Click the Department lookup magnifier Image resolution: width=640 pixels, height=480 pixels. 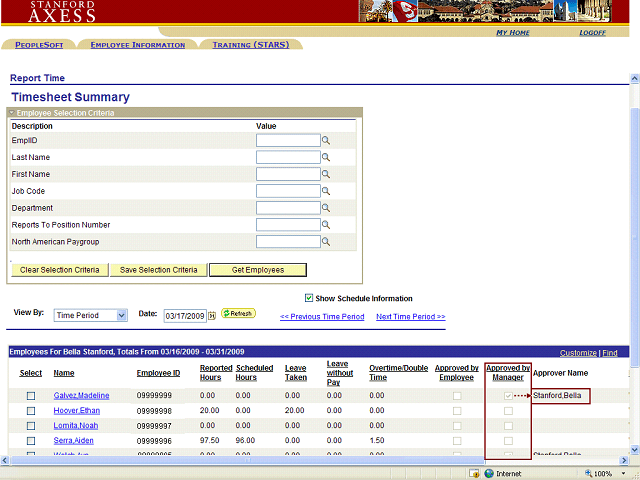tap(326, 208)
